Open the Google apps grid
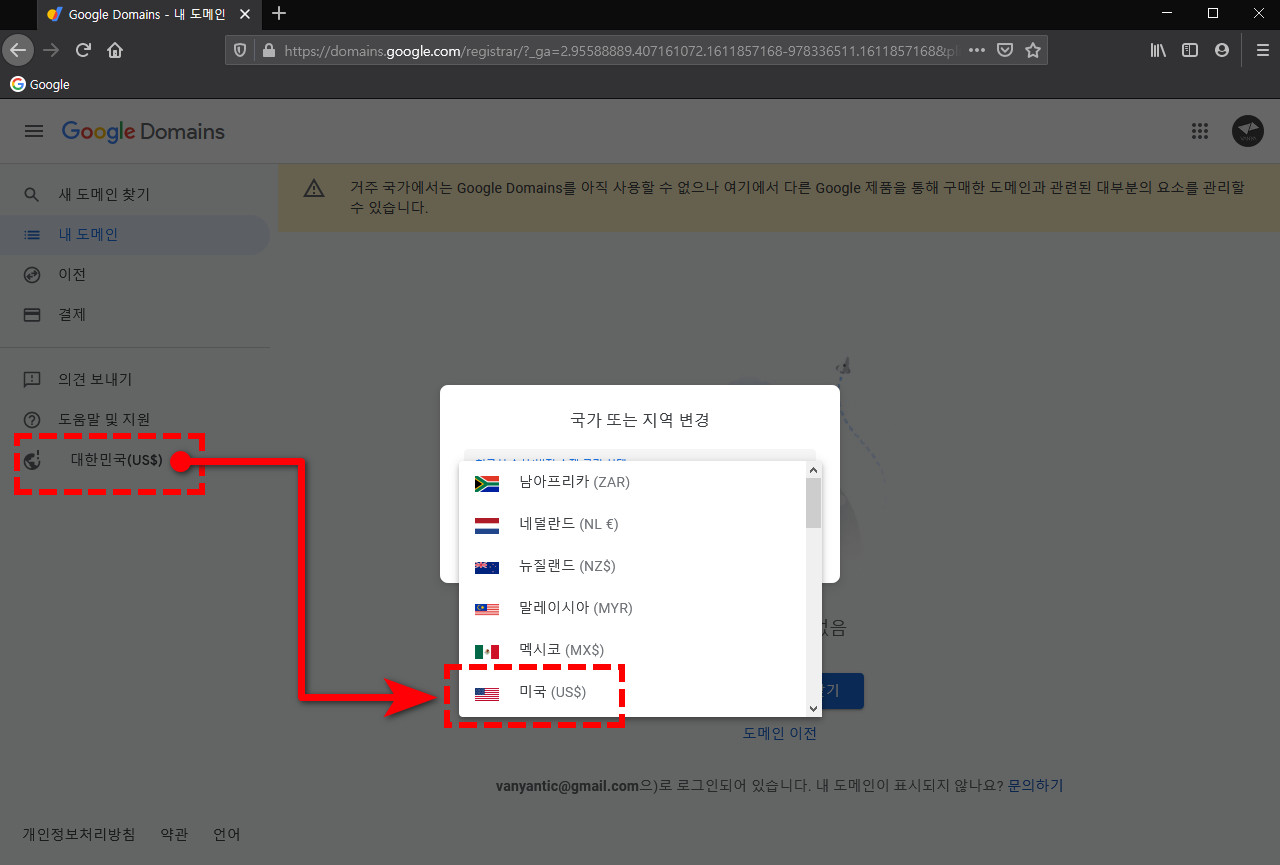The height and width of the screenshot is (865, 1280). 1200,131
